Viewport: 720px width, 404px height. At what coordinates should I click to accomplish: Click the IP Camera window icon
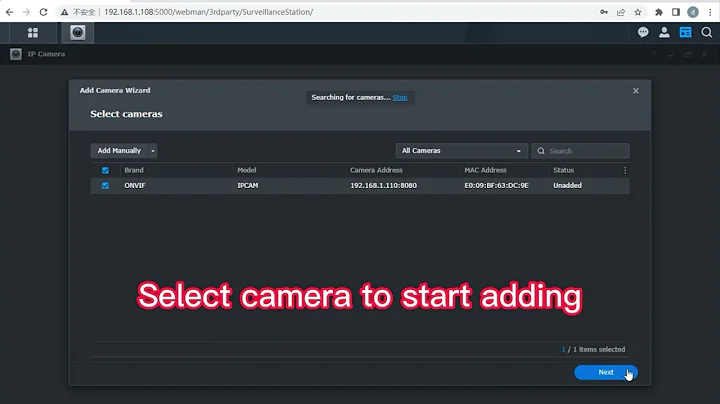point(16,54)
